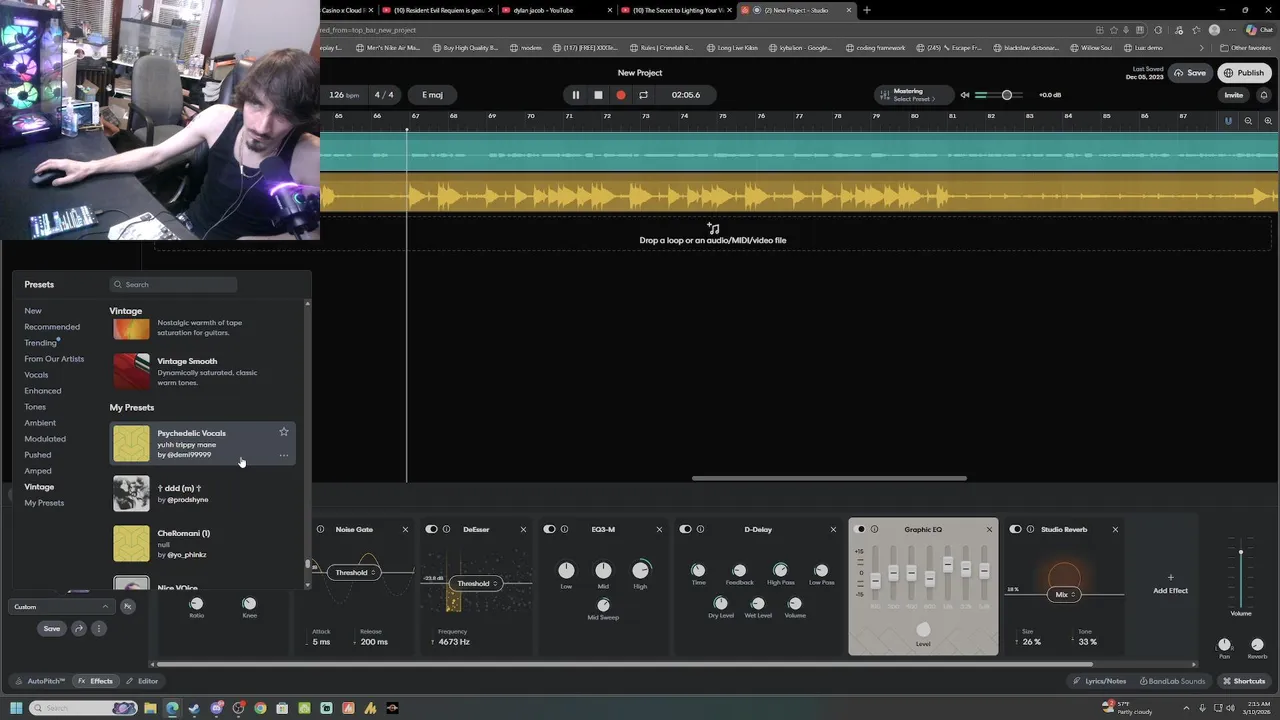Open info for the D-Delay effect
Screen dimensions: 1280x720
700,529
